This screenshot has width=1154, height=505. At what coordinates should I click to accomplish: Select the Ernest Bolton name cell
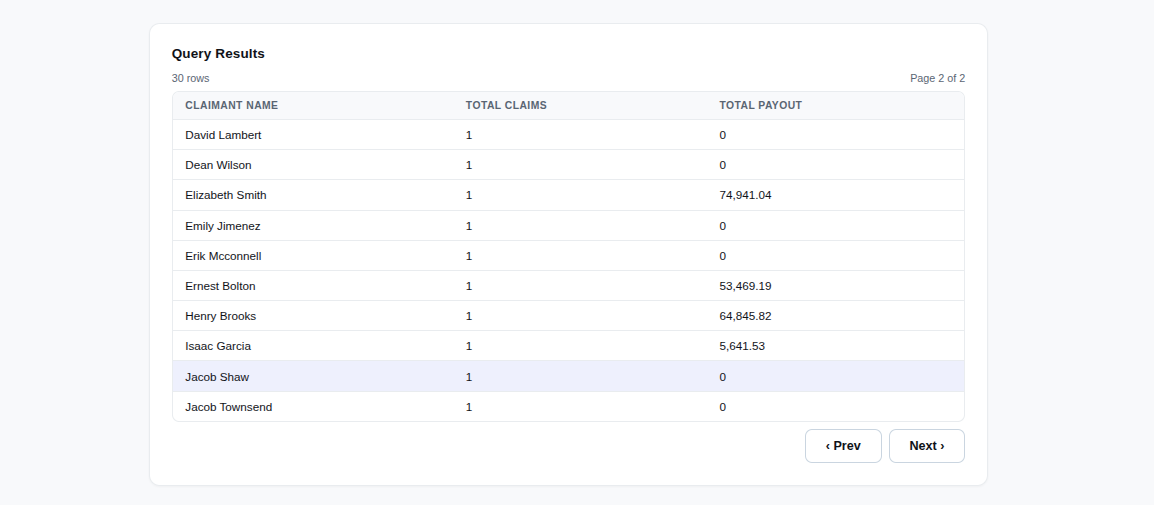[x=221, y=286]
